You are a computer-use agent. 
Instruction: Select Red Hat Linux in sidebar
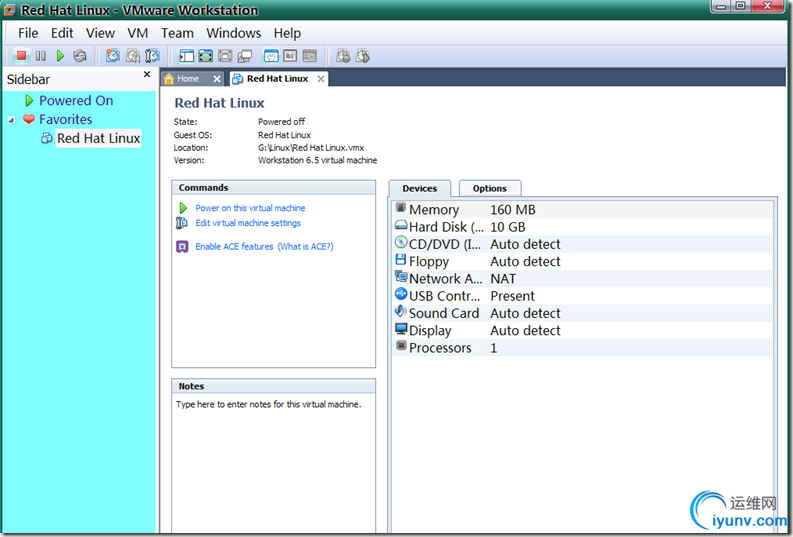click(x=98, y=138)
